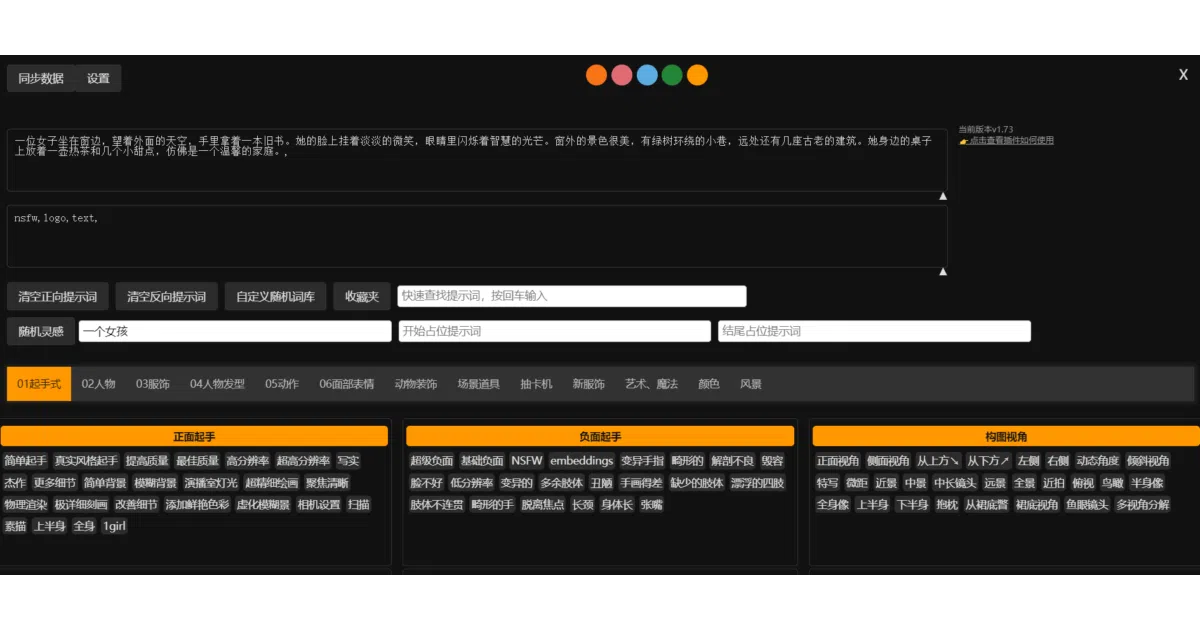Add the 杰作 prompt tag
The width and height of the screenshot is (1200, 630).
[x=15, y=483]
